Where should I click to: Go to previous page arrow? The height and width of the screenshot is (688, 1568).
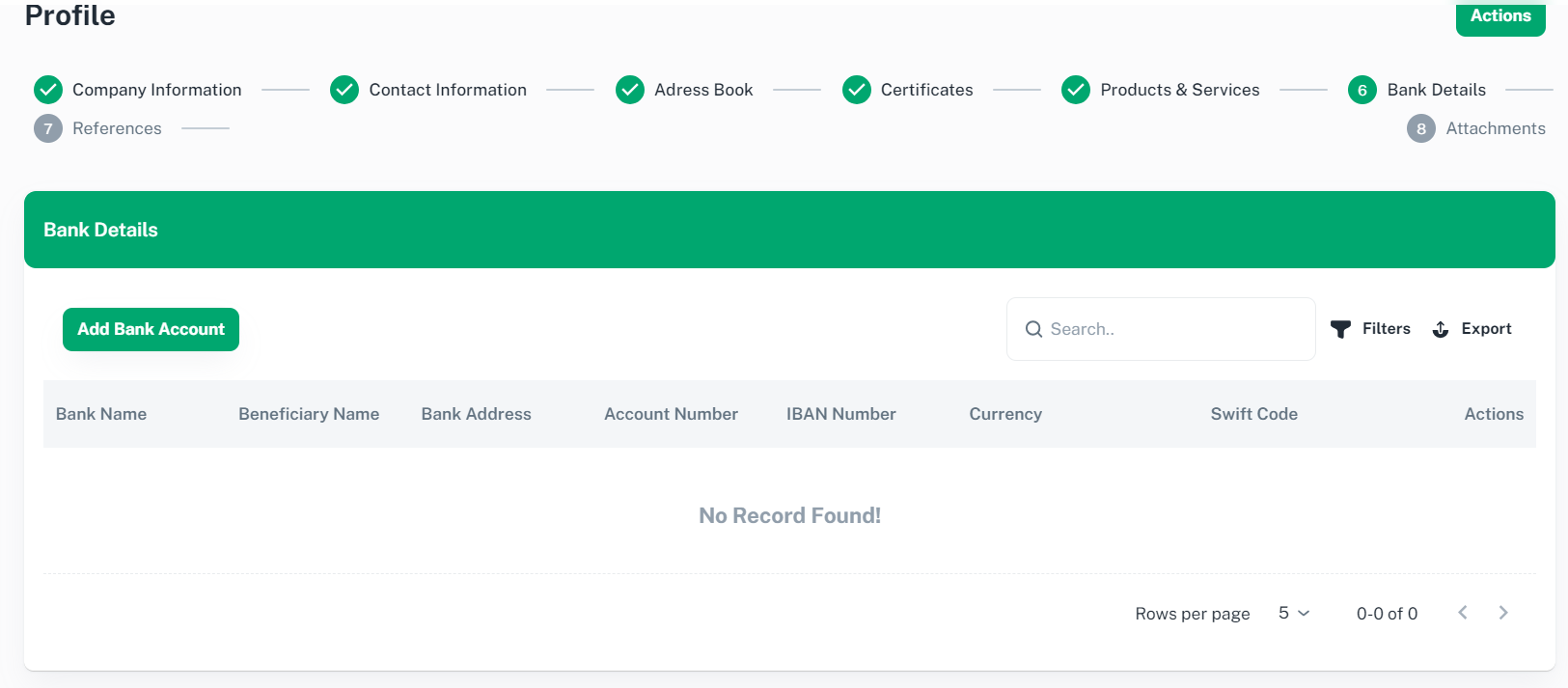[1463, 613]
